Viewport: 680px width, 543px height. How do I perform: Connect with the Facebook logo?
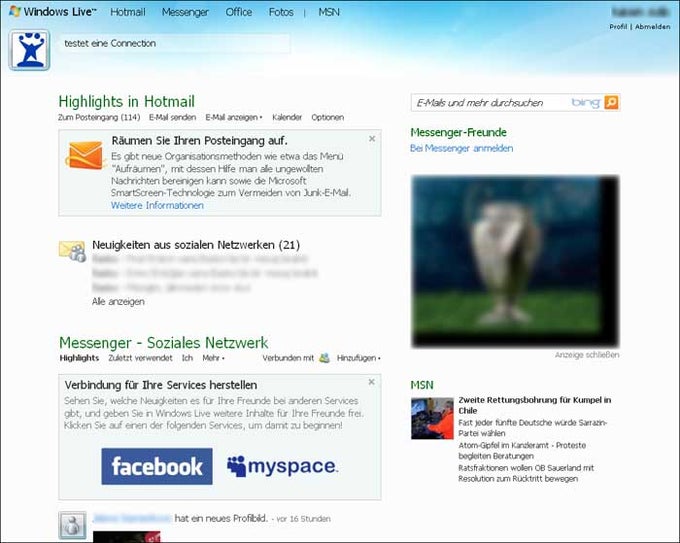[x=157, y=466]
